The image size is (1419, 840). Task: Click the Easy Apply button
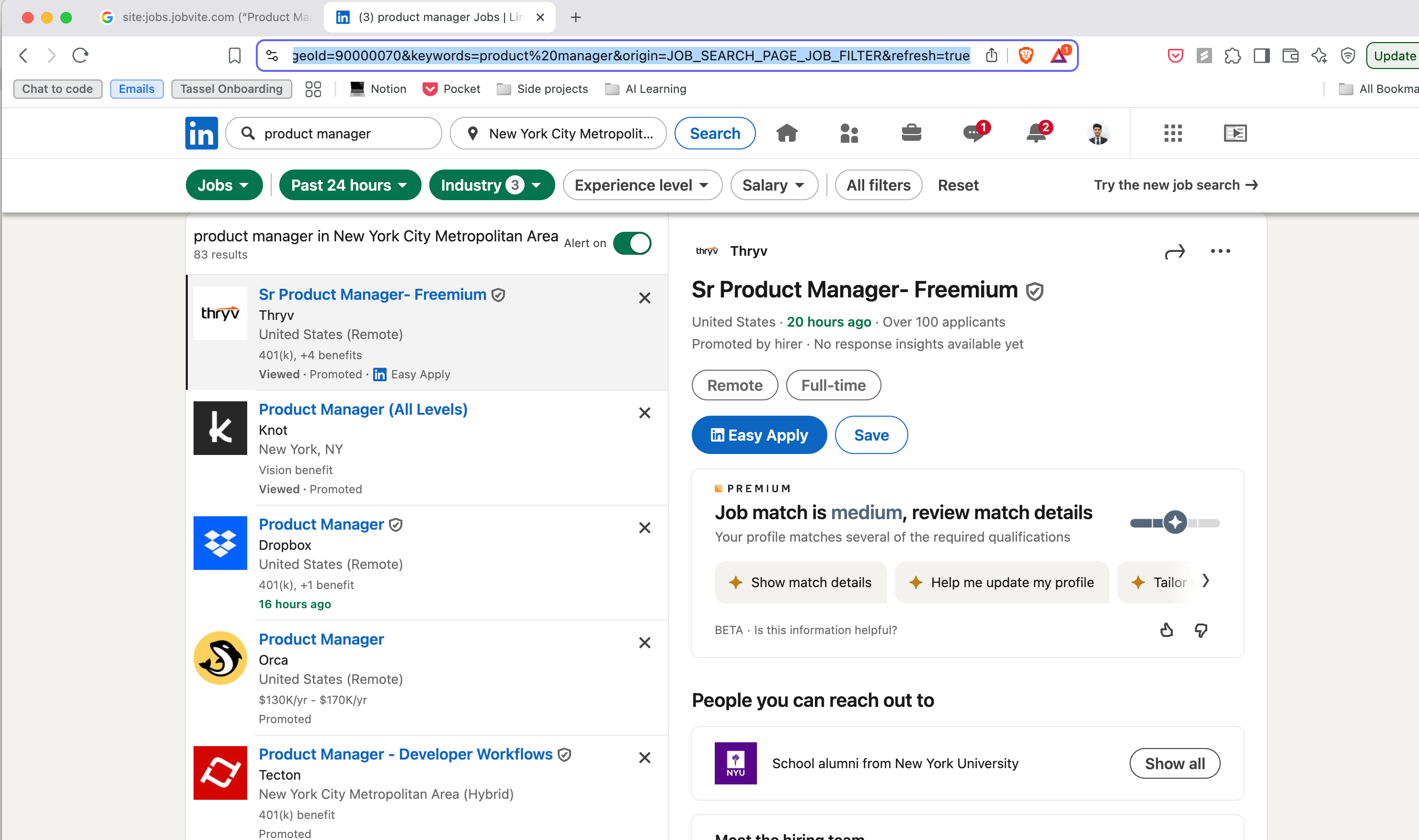pyautogui.click(x=759, y=435)
